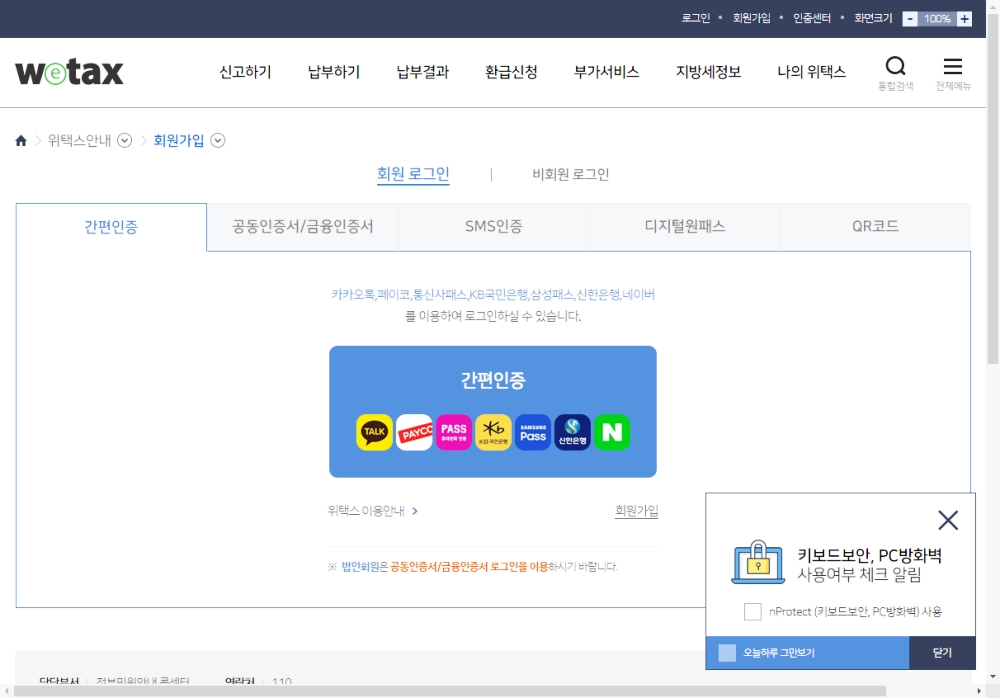Switch to 비회원 로그인
This screenshot has height=698, width=1000.
click(571, 174)
